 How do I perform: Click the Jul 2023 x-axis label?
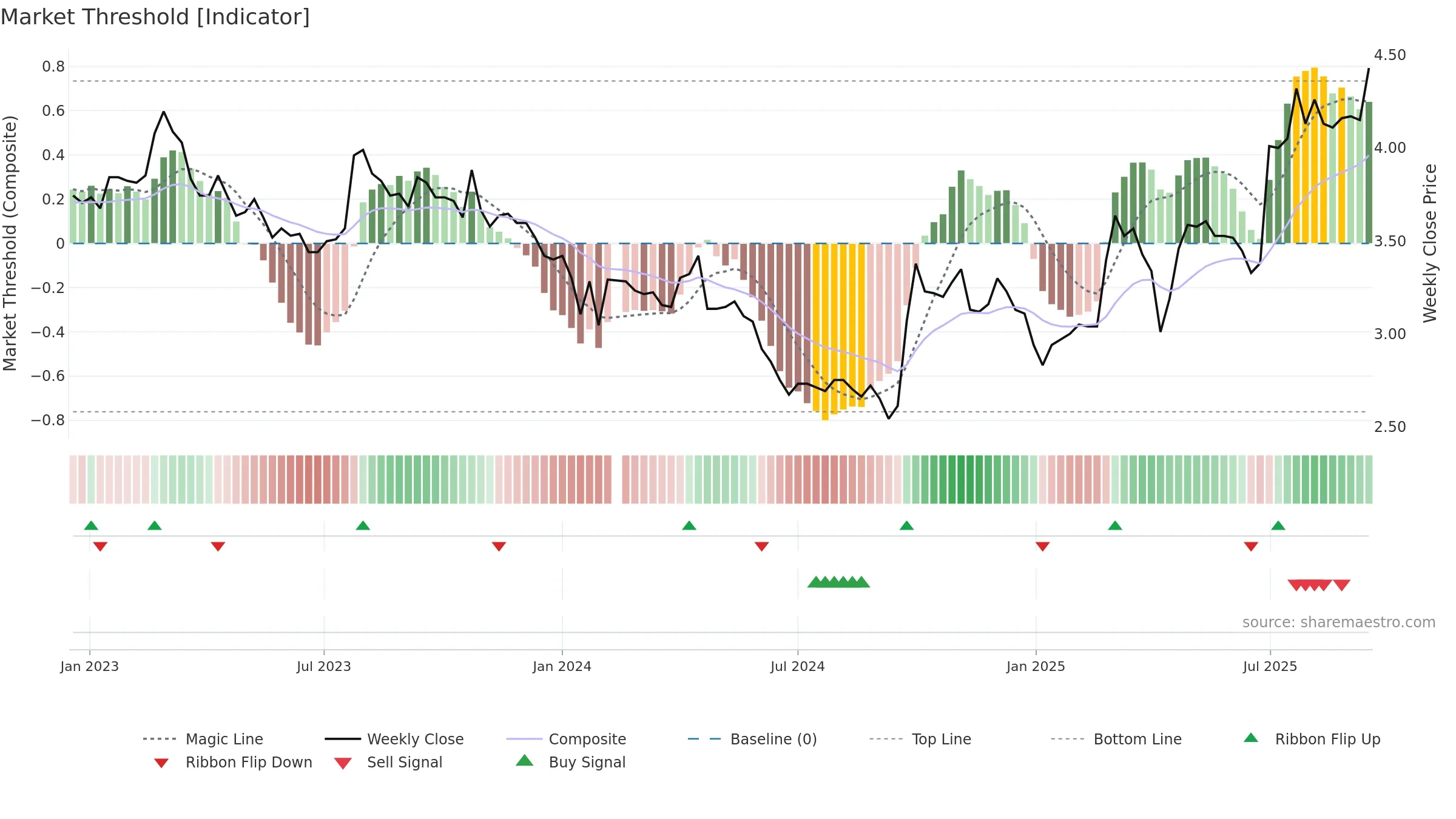(x=324, y=666)
